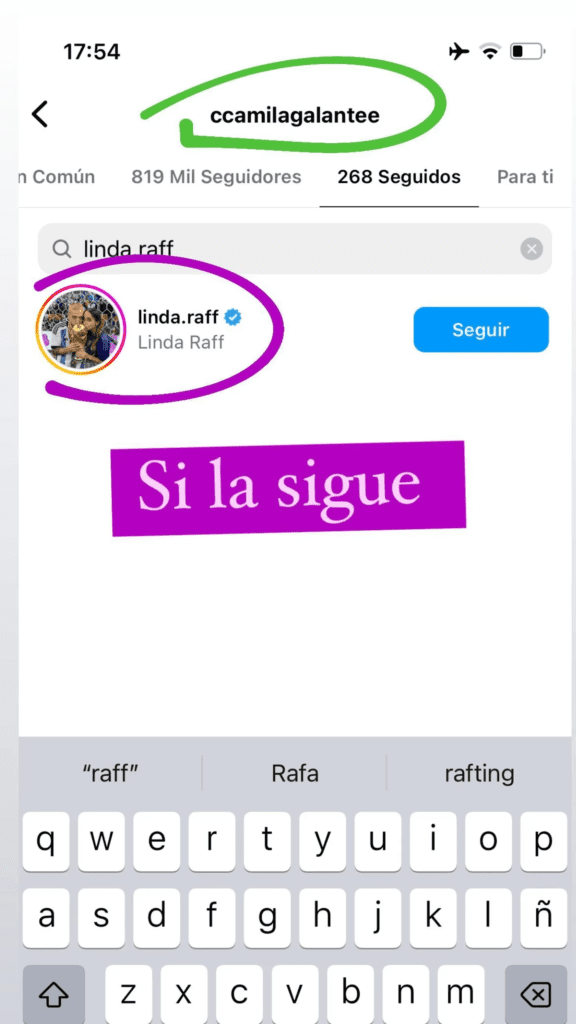576x1024 pixels.
Task: Switch to the 819 Mil Seguidores tab
Action: coord(216,177)
